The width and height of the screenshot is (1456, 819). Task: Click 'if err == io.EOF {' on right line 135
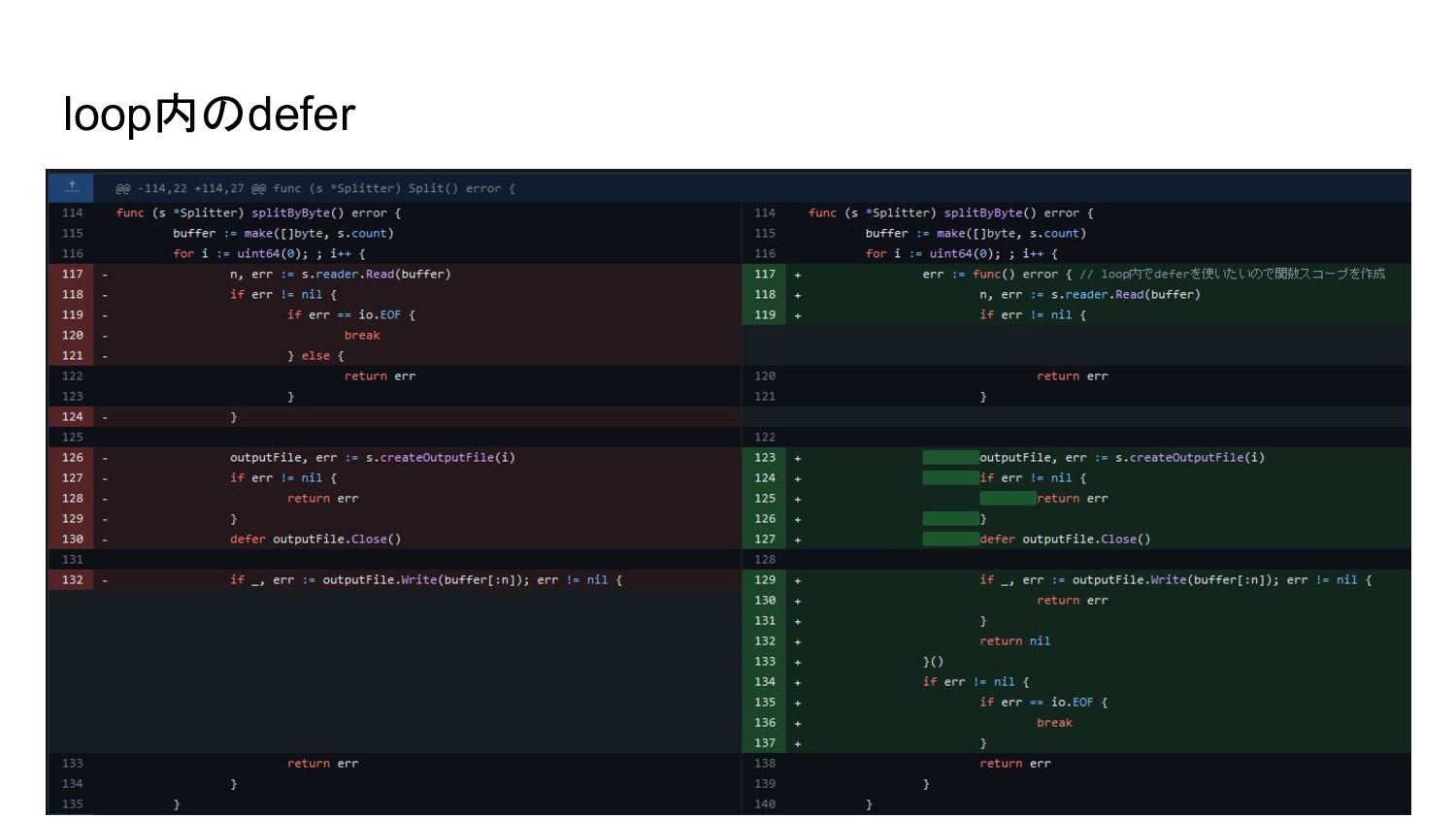pyautogui.click(x=1043, y=703)
